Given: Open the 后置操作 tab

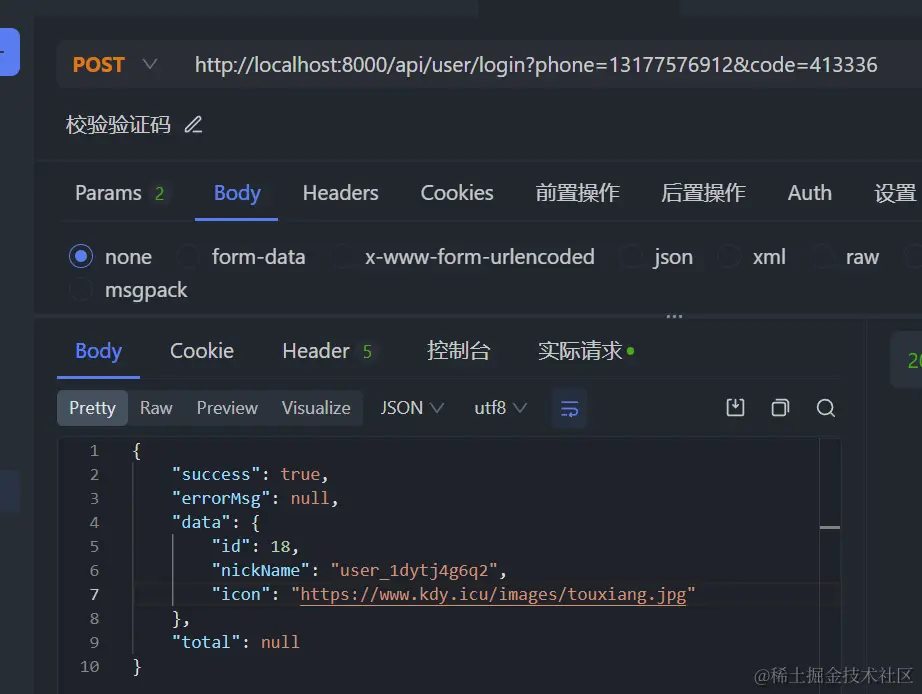Looking at the screenshot, I should pyautogui.click(x=703, y=193).
